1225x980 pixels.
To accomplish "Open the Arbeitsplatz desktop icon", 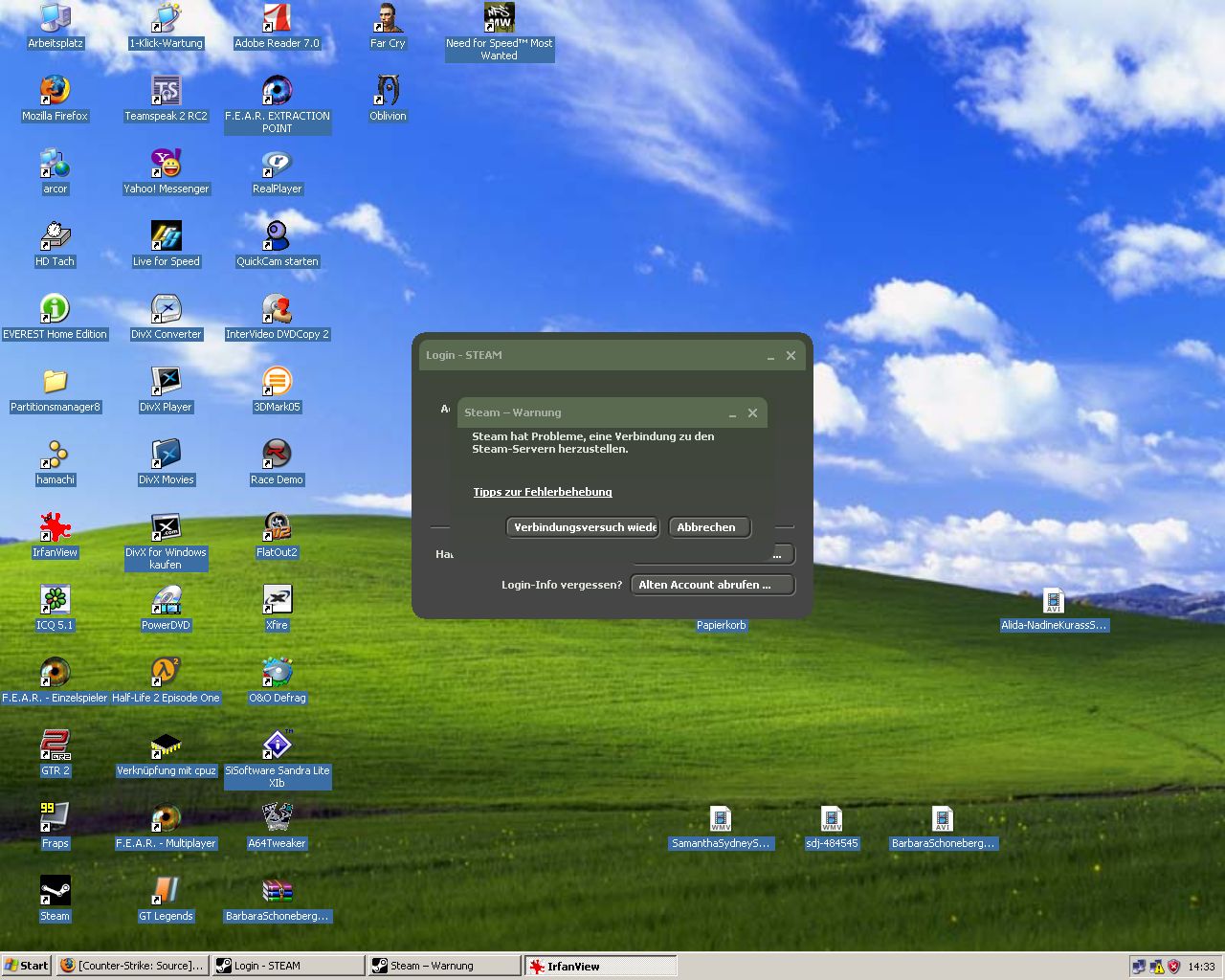I will [55, 27].
